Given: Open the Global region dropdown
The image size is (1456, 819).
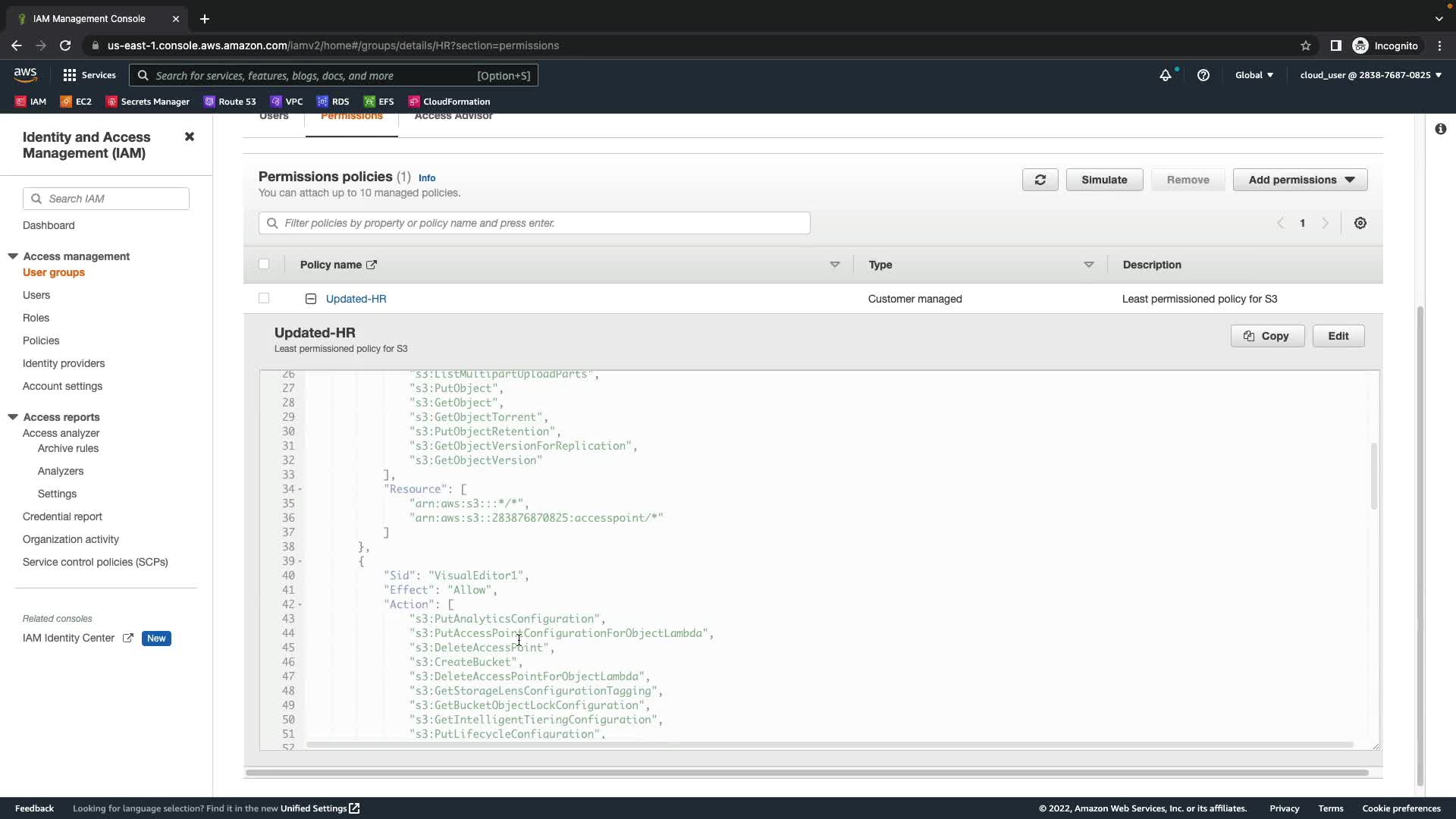Looking at the screenshot, I should tap(1254, 75).
